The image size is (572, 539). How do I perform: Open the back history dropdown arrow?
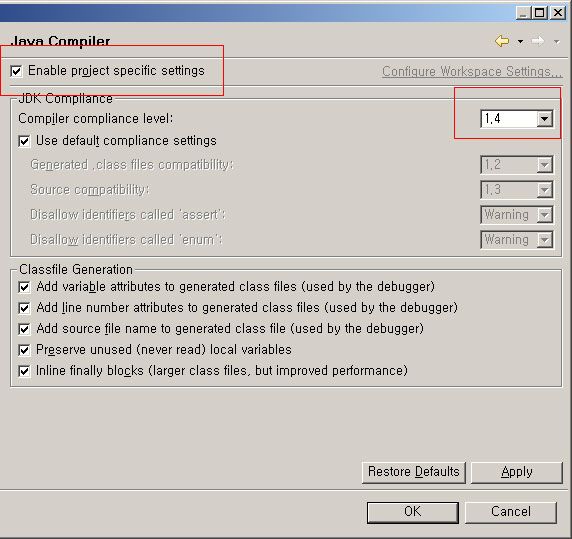521,42
